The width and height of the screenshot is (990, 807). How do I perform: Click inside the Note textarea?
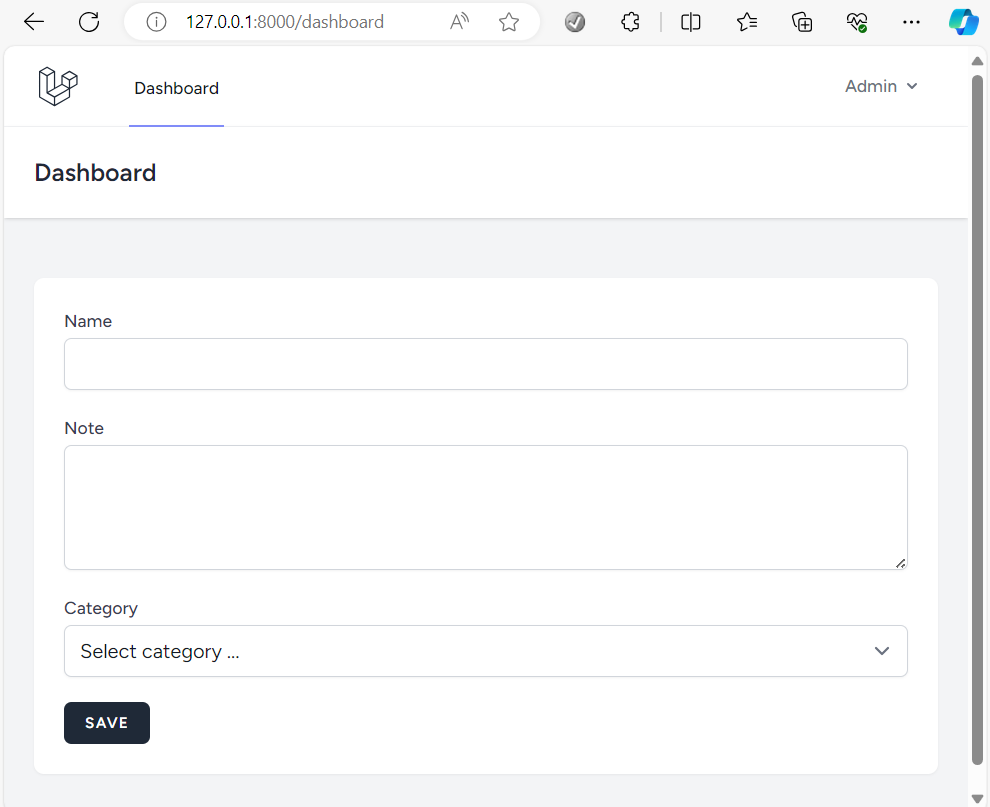tap(486, 506)
